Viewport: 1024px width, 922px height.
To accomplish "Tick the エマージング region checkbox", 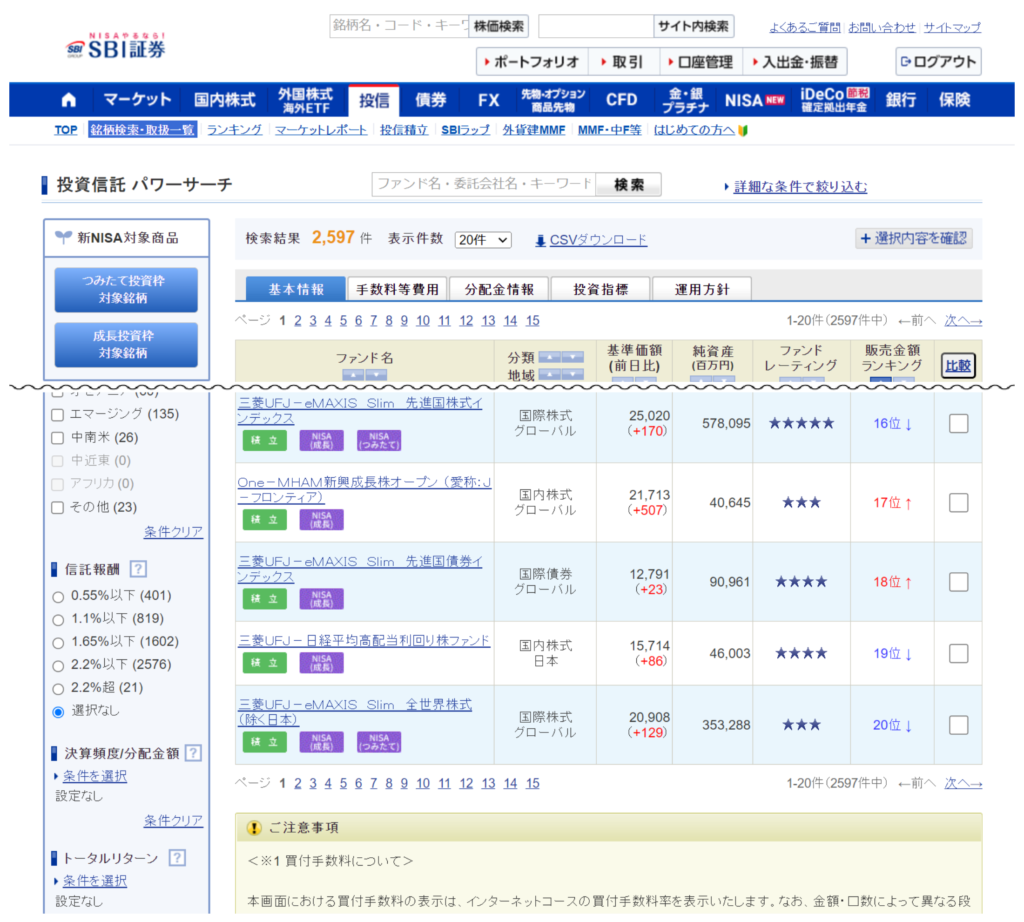I will [58, 414].
